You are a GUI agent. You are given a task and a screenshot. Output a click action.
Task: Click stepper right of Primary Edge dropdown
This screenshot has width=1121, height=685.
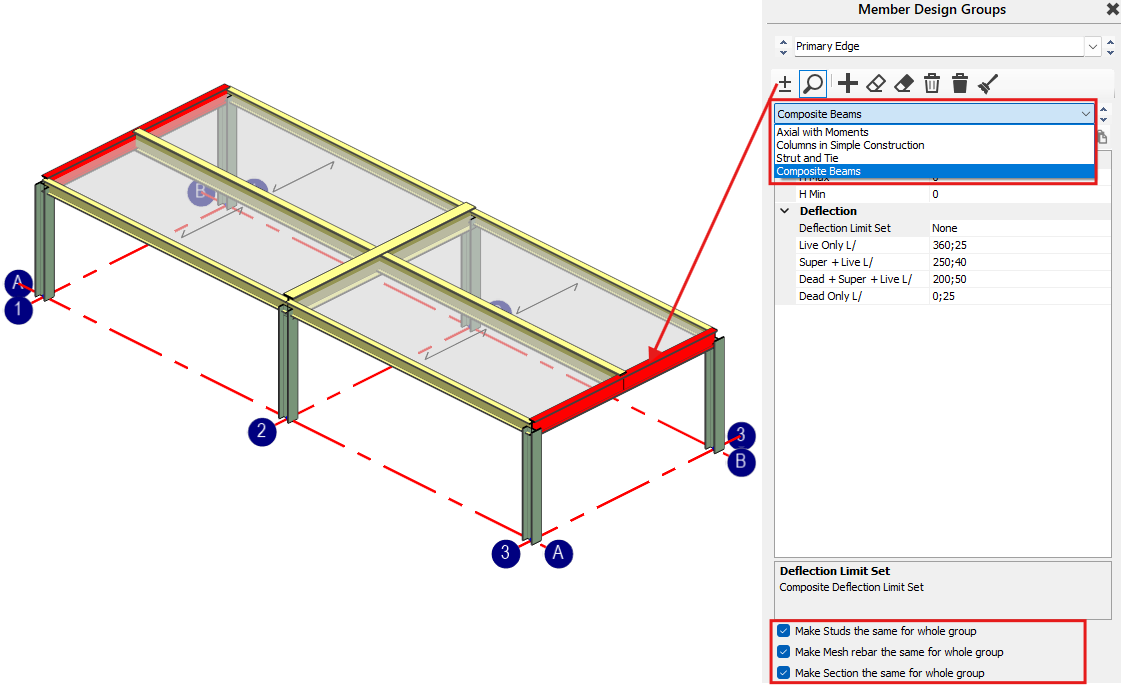click(1110, 46)
